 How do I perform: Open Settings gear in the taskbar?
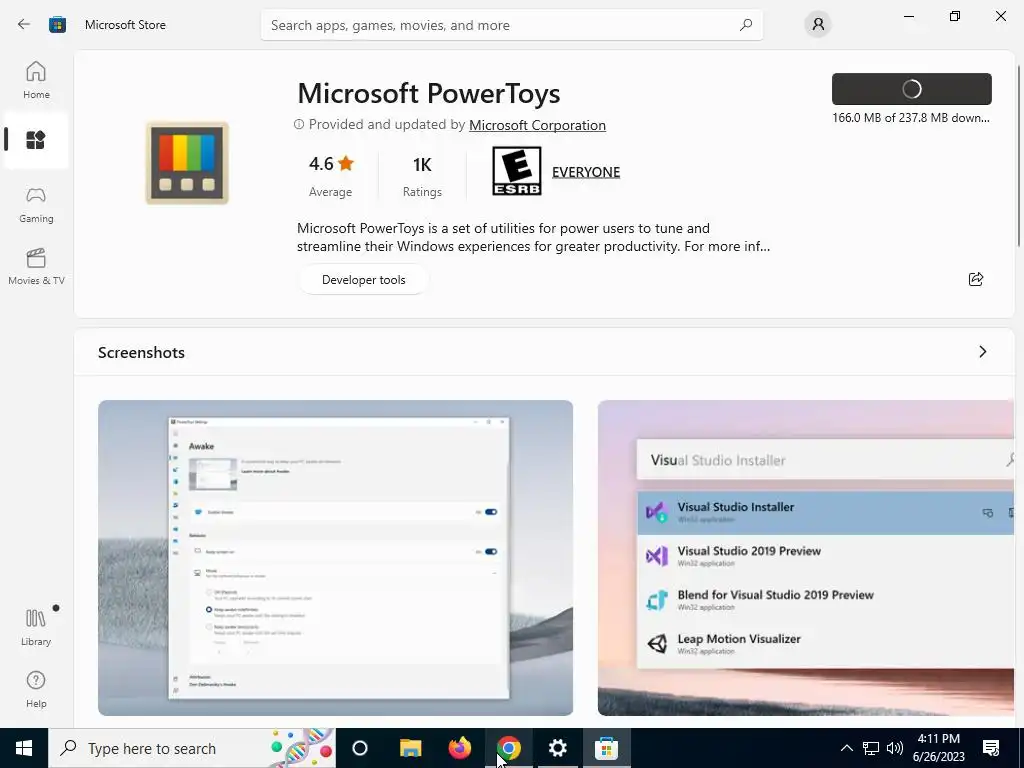tap(558, 748)
